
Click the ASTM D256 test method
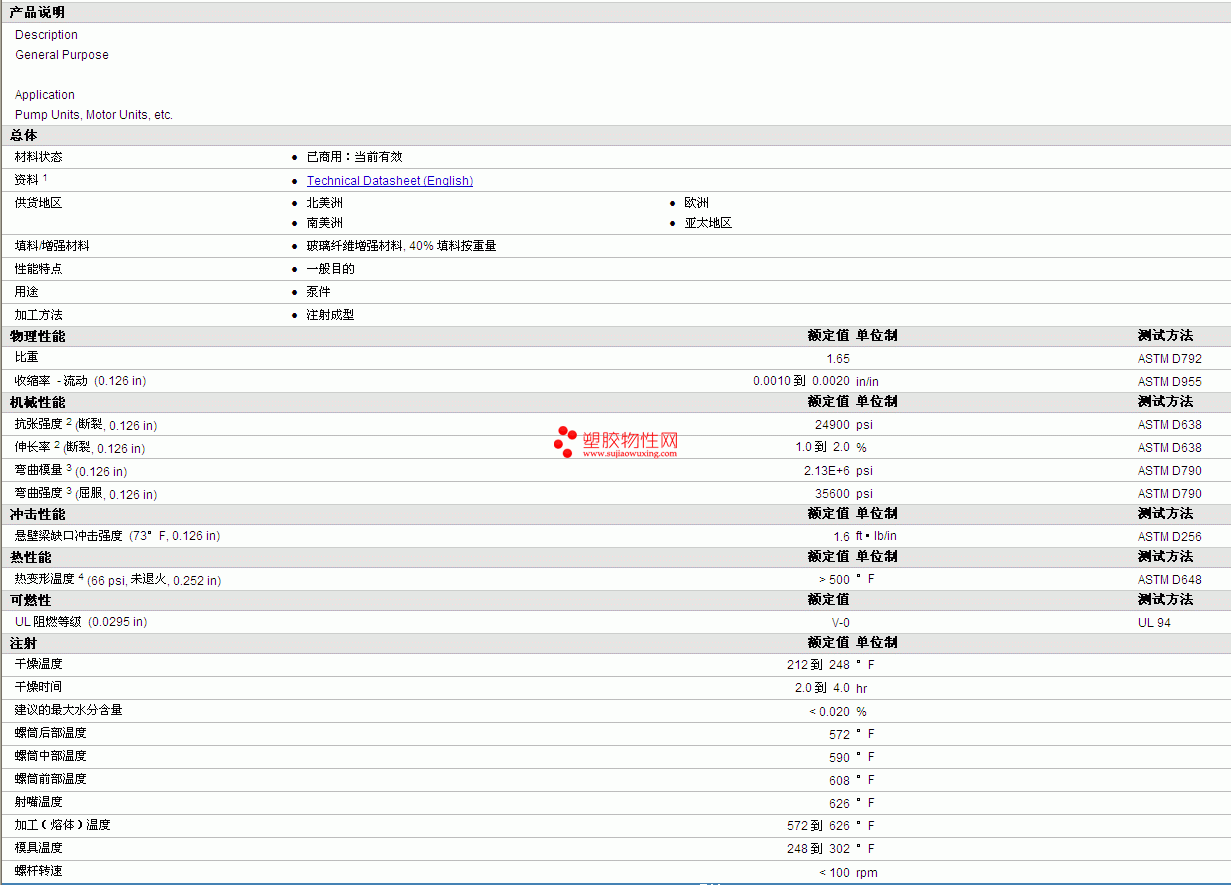tap(1170, 536)
